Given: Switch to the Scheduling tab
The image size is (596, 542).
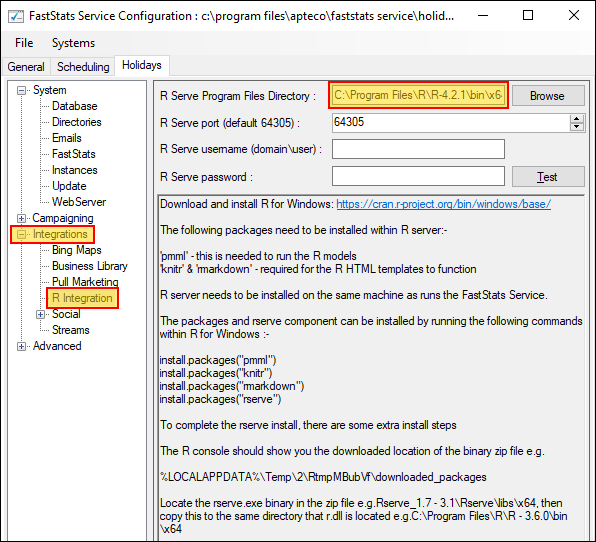Looking at the screenshot, I should (83, 67).
